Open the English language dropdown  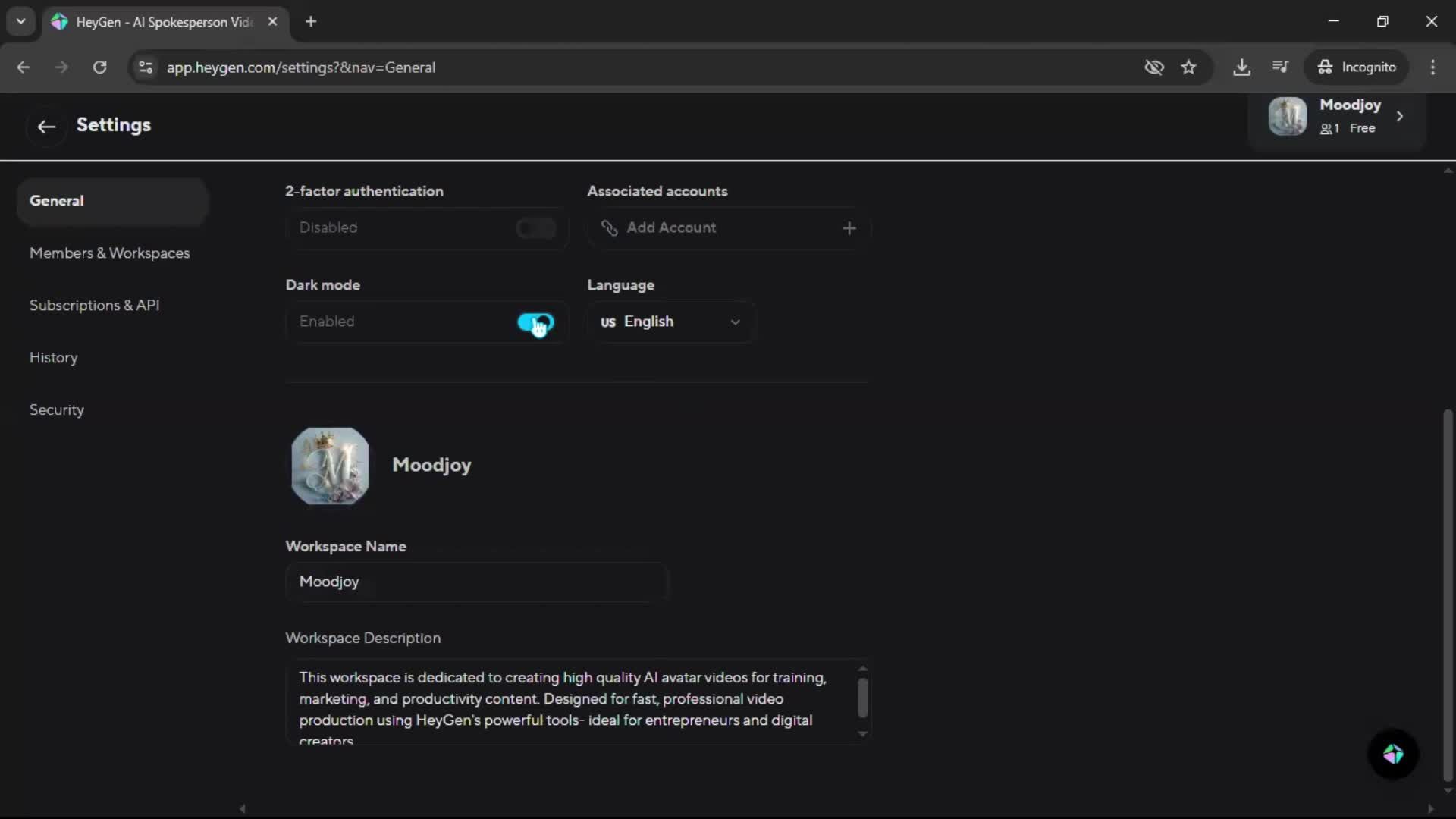tap(670, 322)
